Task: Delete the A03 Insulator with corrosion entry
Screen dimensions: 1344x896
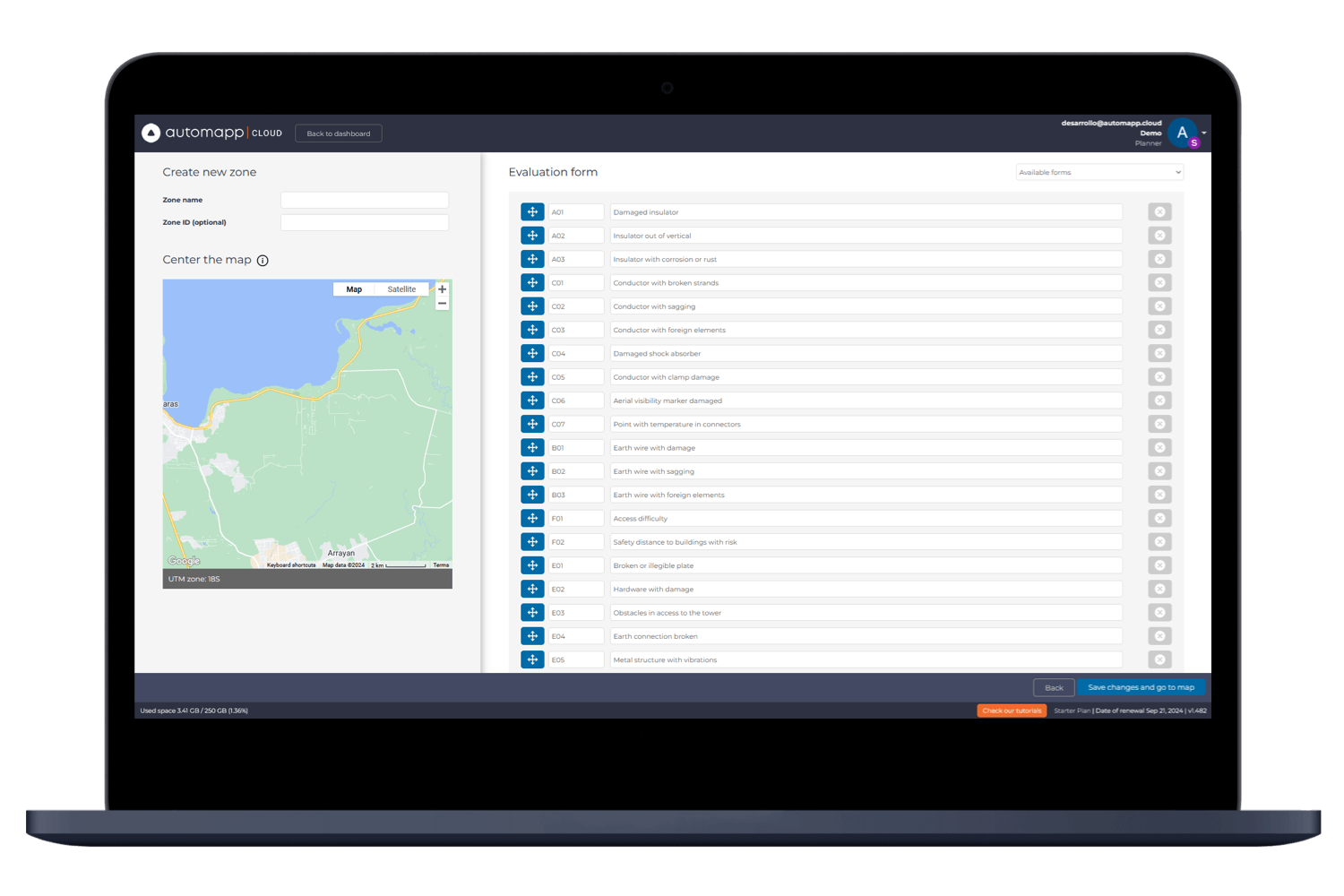Action: point(1159,258)
